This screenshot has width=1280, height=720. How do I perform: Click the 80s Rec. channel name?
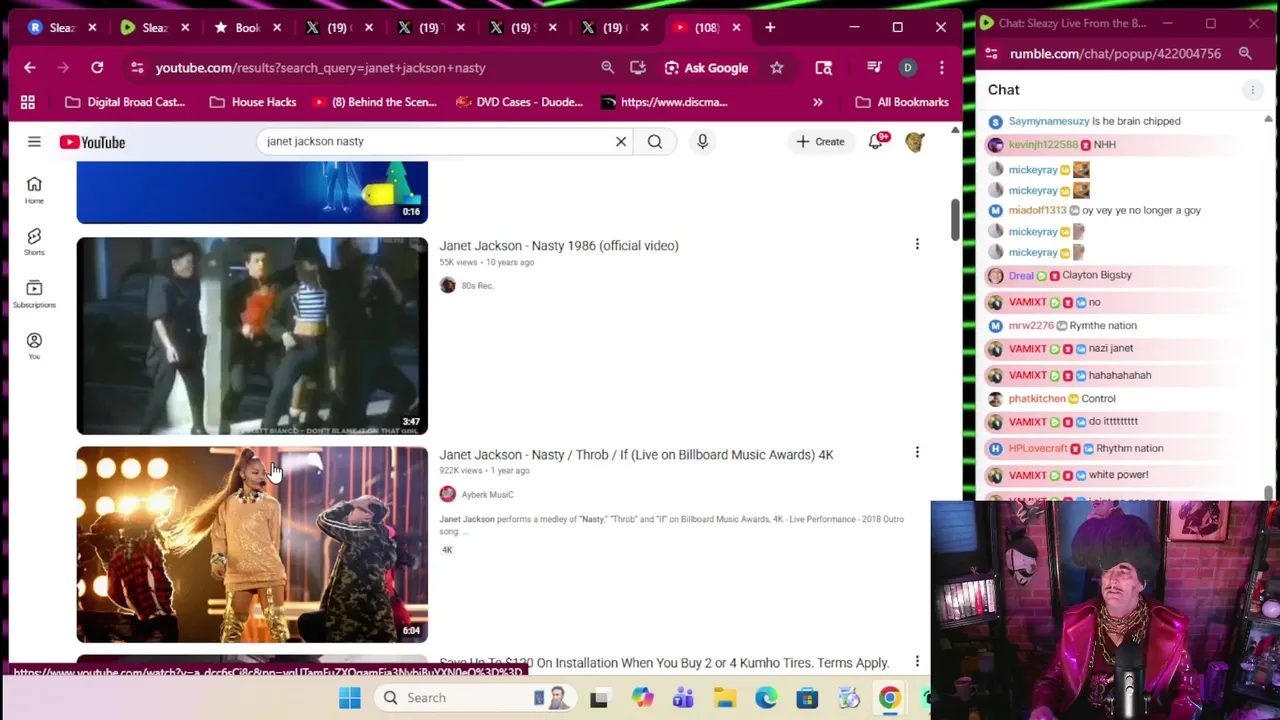(477, 285)
